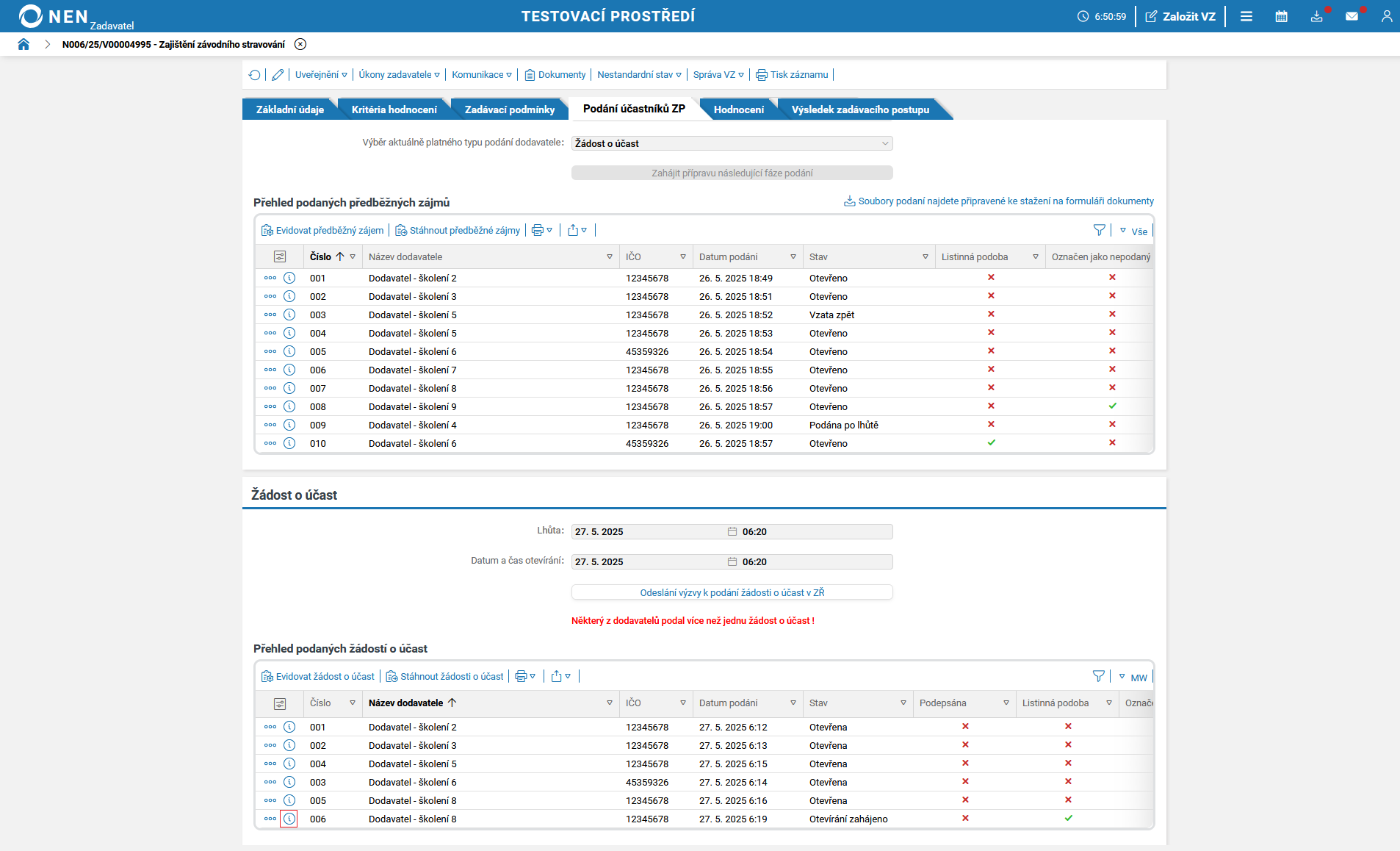Click the pencil edit icon

pyautogui.click(x=278, y=75)
